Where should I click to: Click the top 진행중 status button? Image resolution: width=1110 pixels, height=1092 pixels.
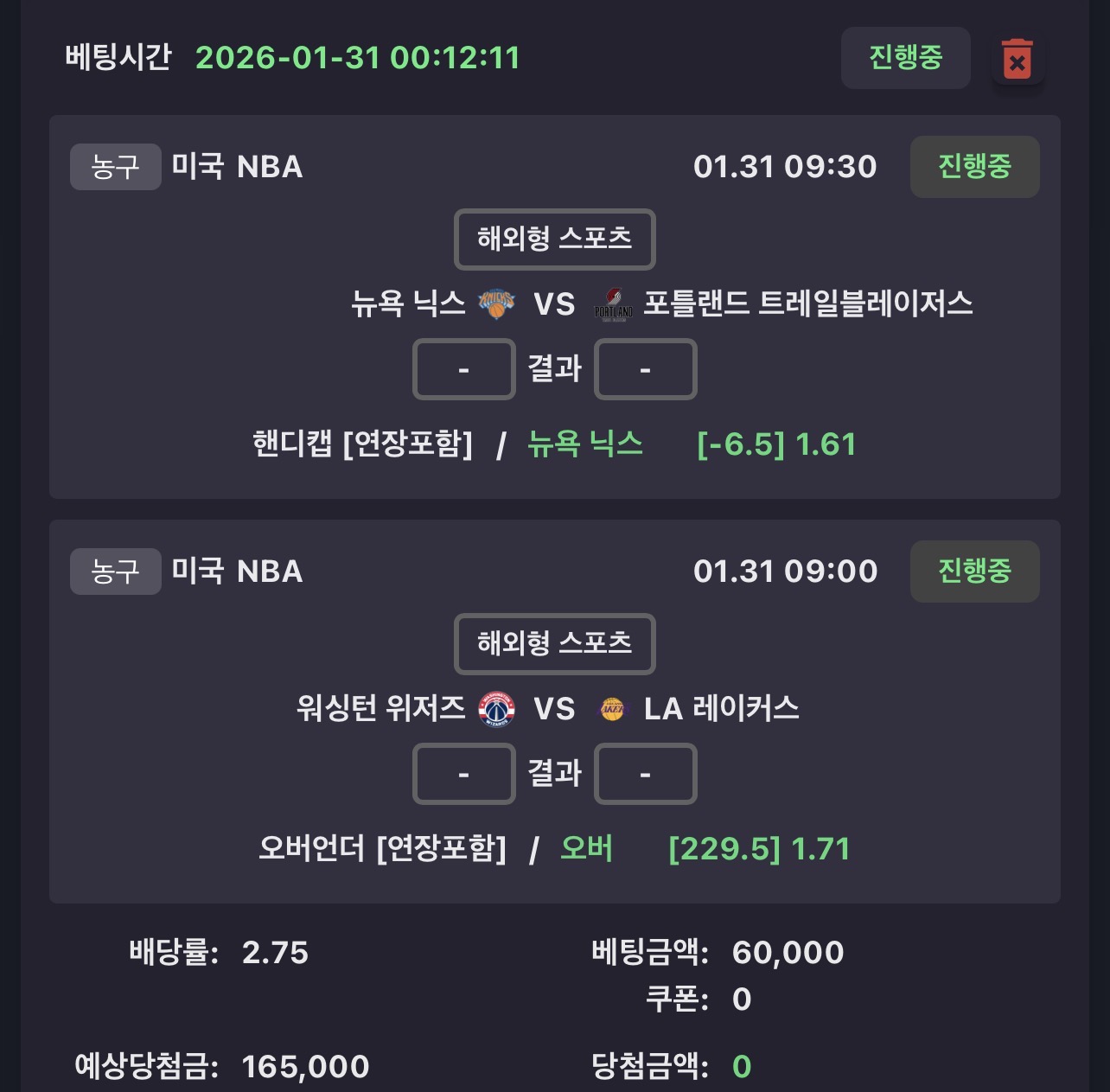(x=905, y=58)
